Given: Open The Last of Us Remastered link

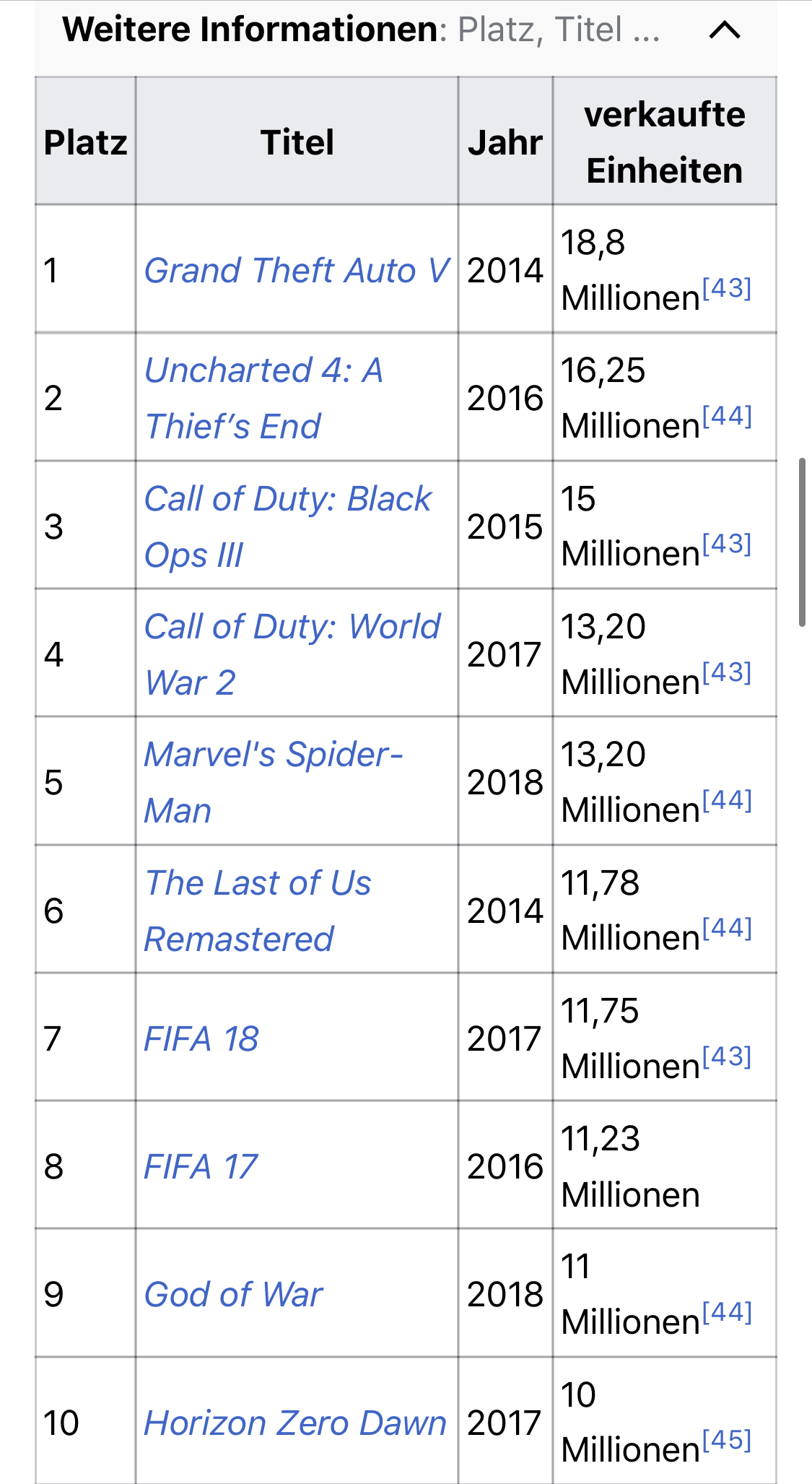Looking at the screenshot, I should coord(258,911).
